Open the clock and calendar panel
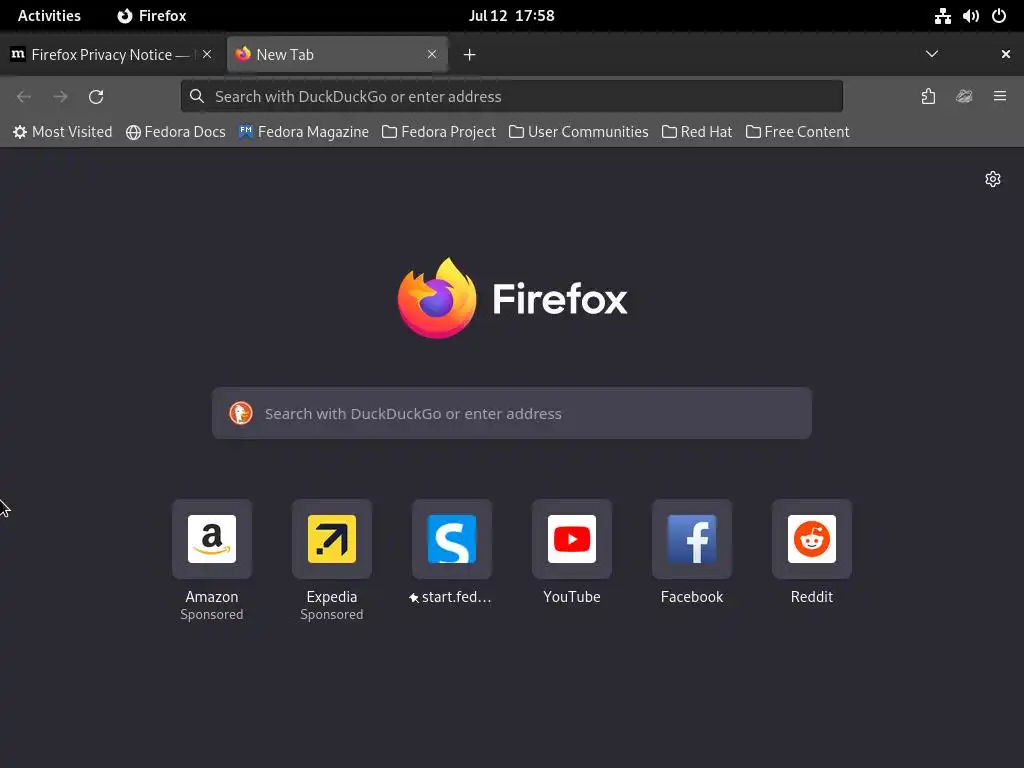This screenshot has height=768, width=1024. point(511,16)
